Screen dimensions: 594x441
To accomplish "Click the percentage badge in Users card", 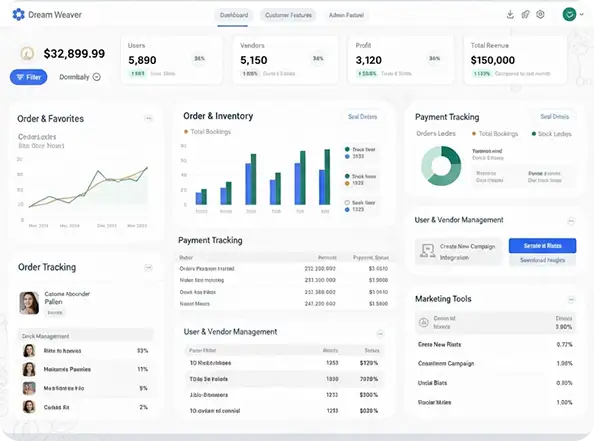I will point(199,58).
